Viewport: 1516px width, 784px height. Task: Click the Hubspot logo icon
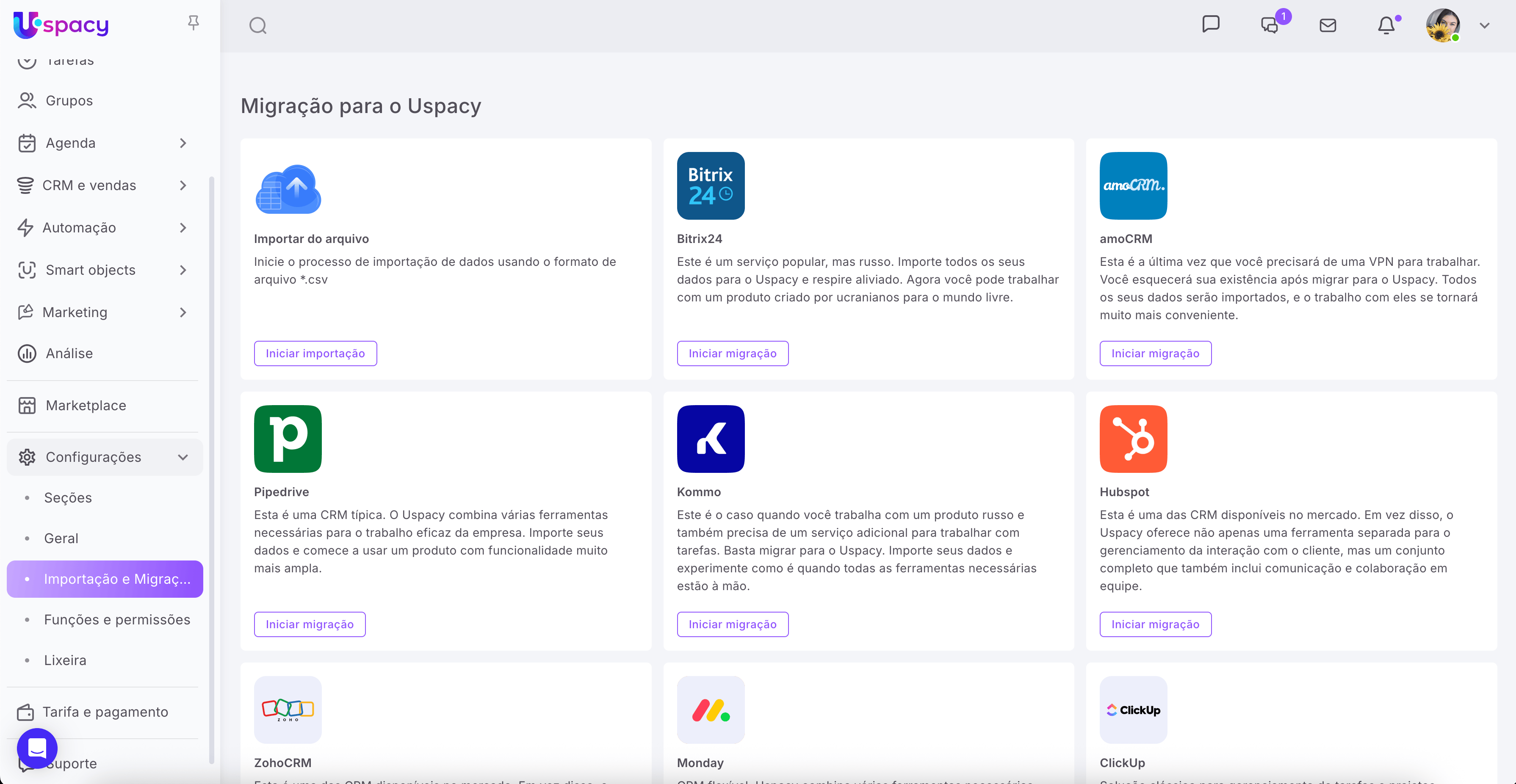point(1133,439)
